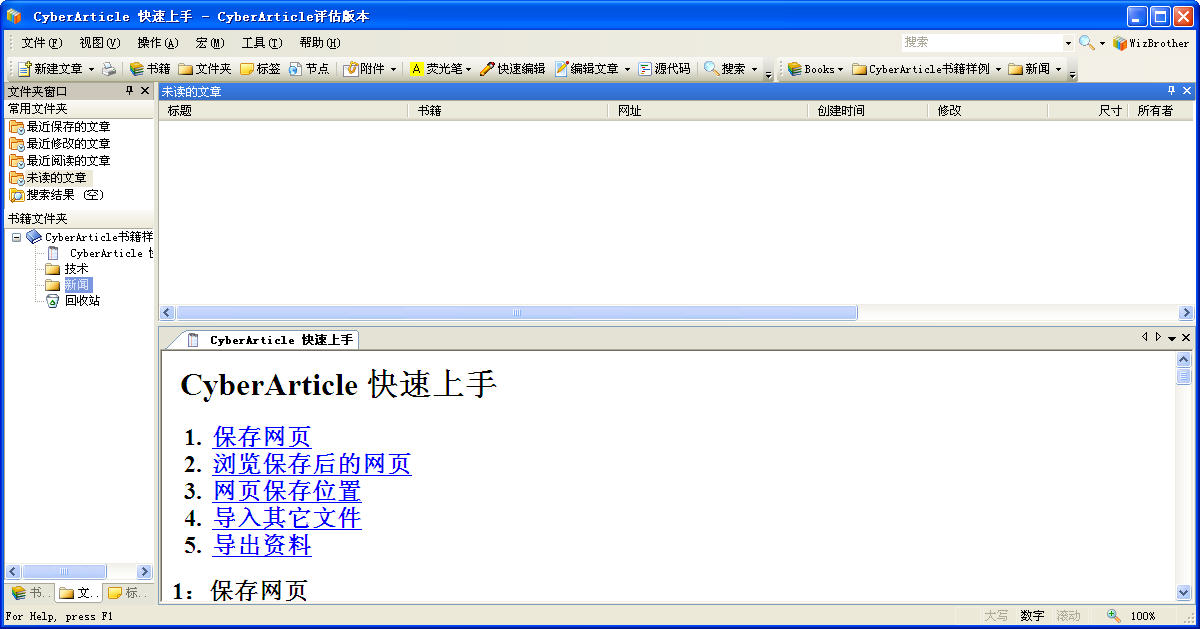Open the 帮助 menu
Screen dimensions: 1200x629
point(319,43)
